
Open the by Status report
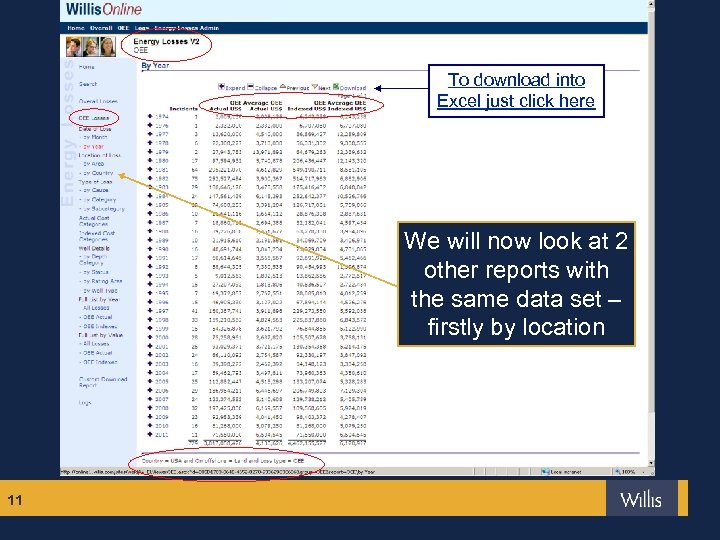[x=96, y=272]
